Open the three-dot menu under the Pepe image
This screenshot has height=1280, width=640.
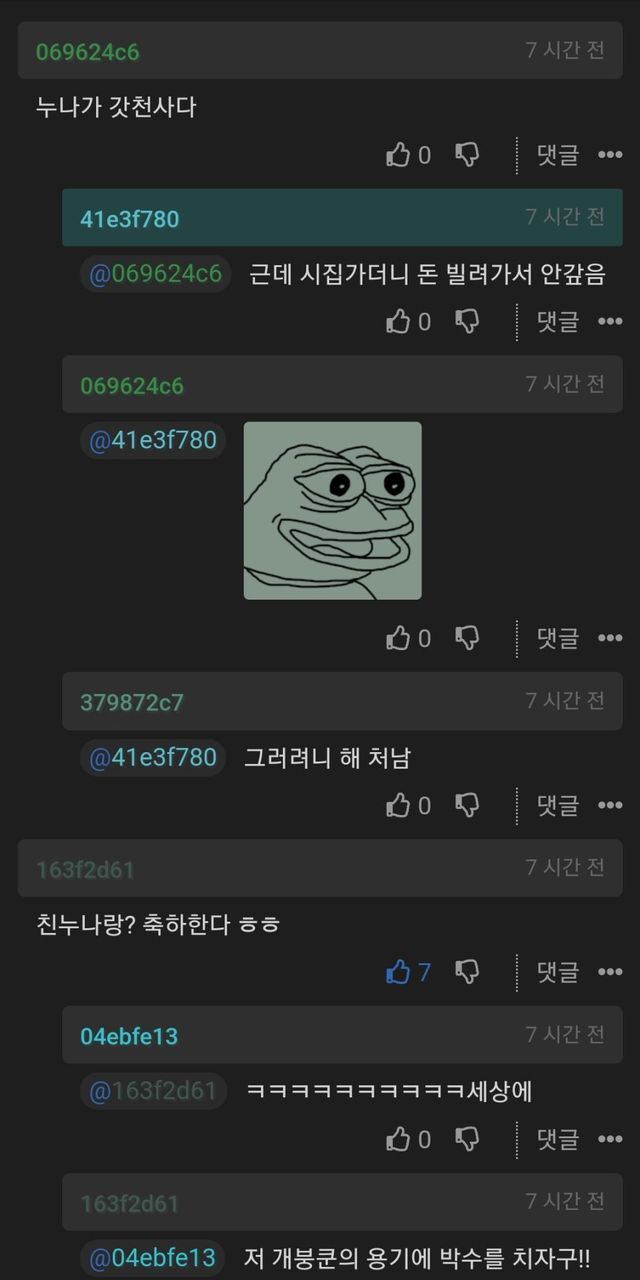[610, 638]
